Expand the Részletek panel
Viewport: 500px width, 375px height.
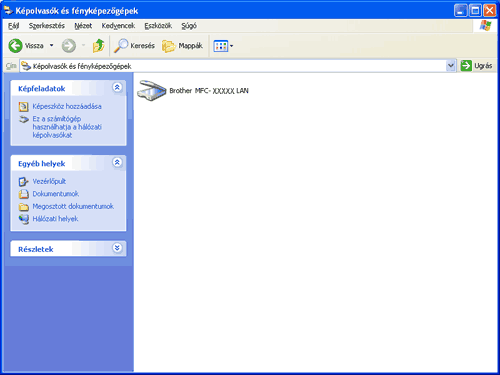coord(117,248)
